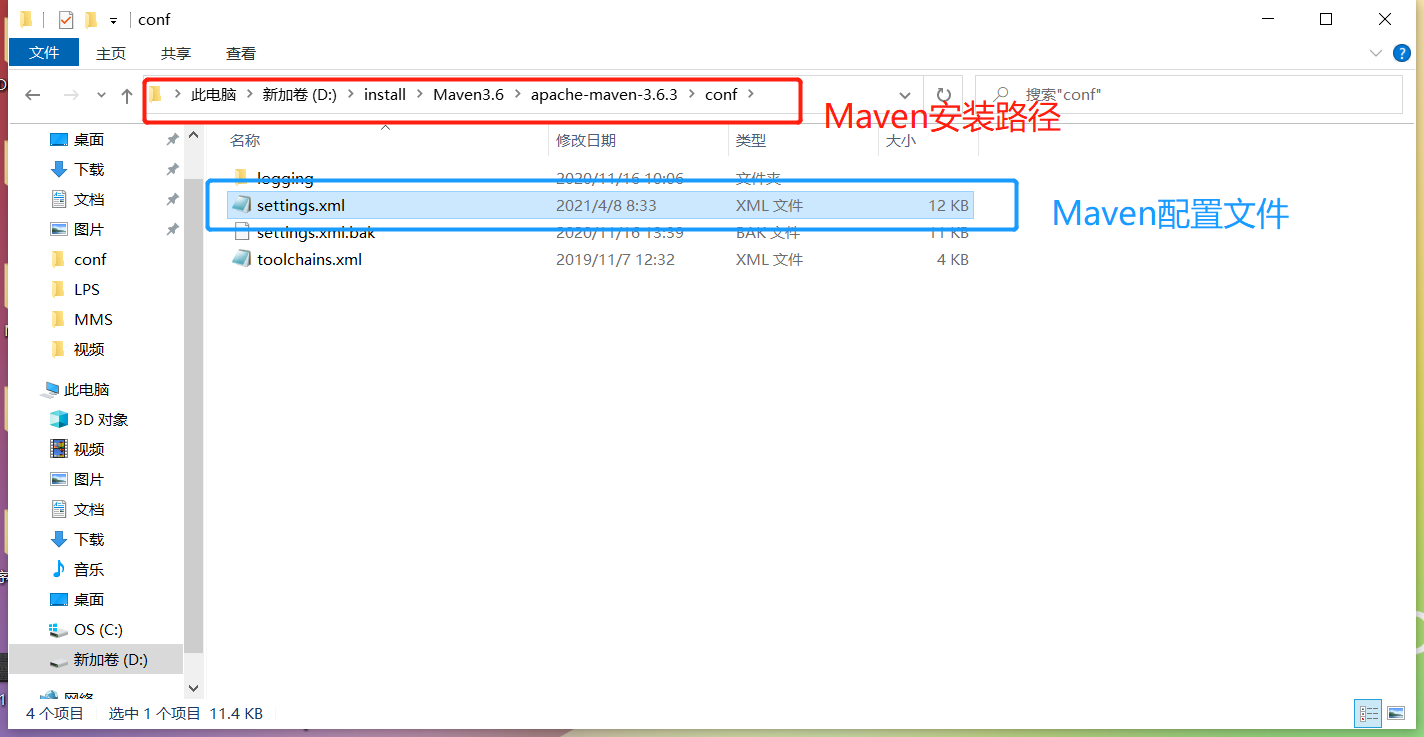Viewport: 1424px width, 737px height.
Task: Open the logging folder
Action: [x=283, y=178]
